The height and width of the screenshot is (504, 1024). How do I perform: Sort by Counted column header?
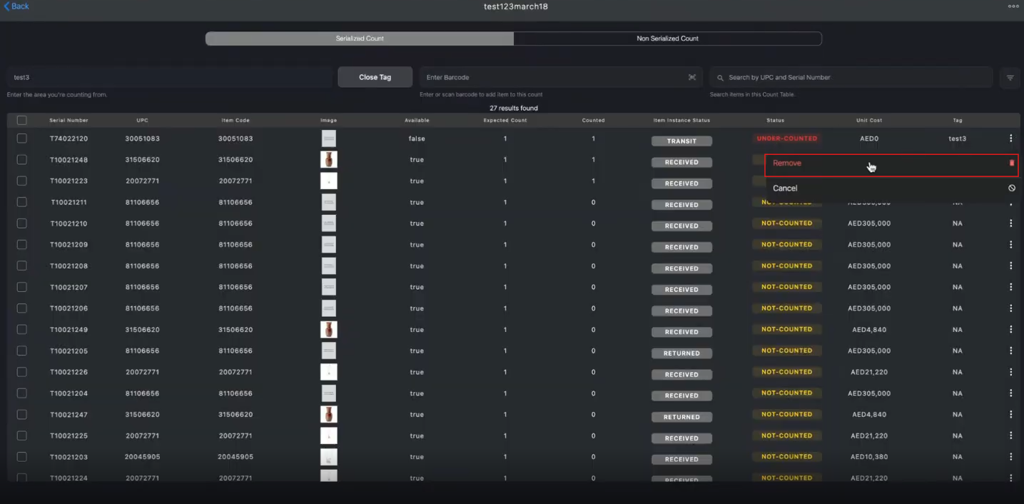pyautogui.click(x=593, y=120)
